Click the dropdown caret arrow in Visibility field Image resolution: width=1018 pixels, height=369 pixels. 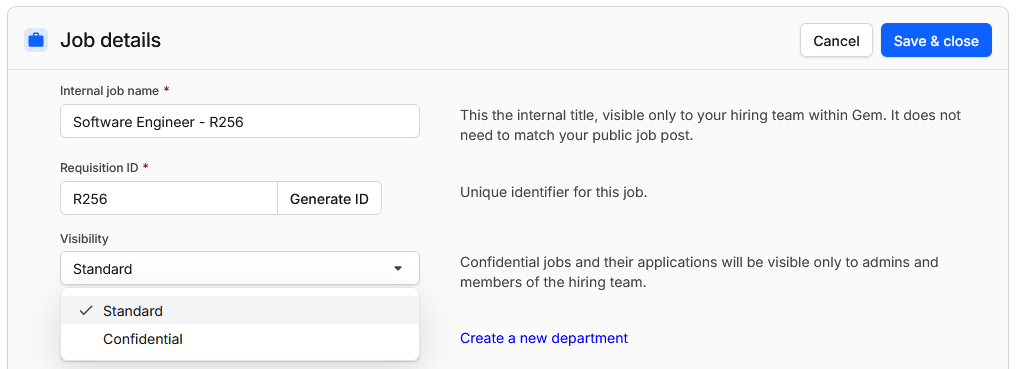pos(398,268)
